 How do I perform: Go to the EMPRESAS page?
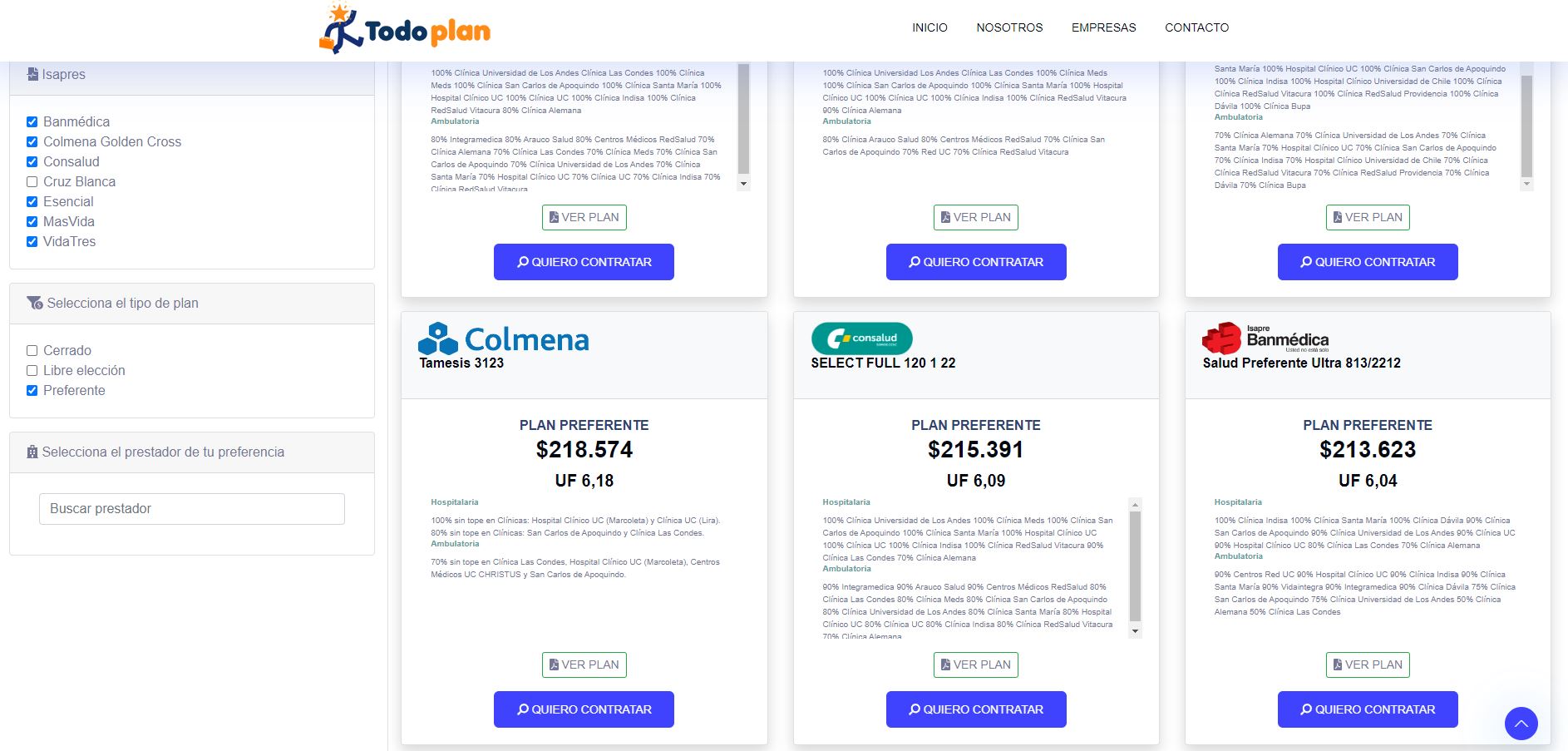pyautogui.click(x=1103, y=27)
